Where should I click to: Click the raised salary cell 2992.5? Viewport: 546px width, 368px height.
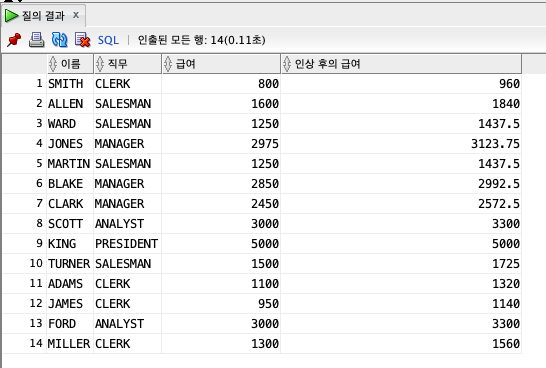point(401,183)
